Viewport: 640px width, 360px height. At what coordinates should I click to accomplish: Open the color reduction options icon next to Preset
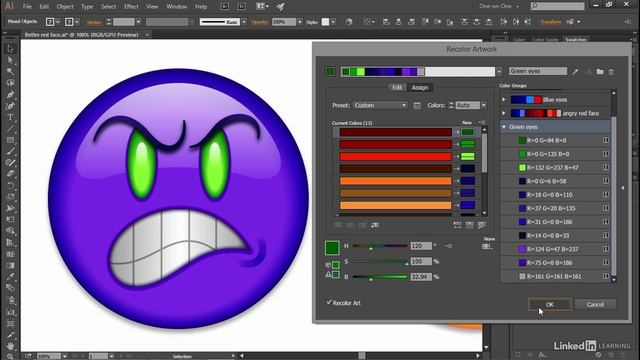click(x=417, y=105)
